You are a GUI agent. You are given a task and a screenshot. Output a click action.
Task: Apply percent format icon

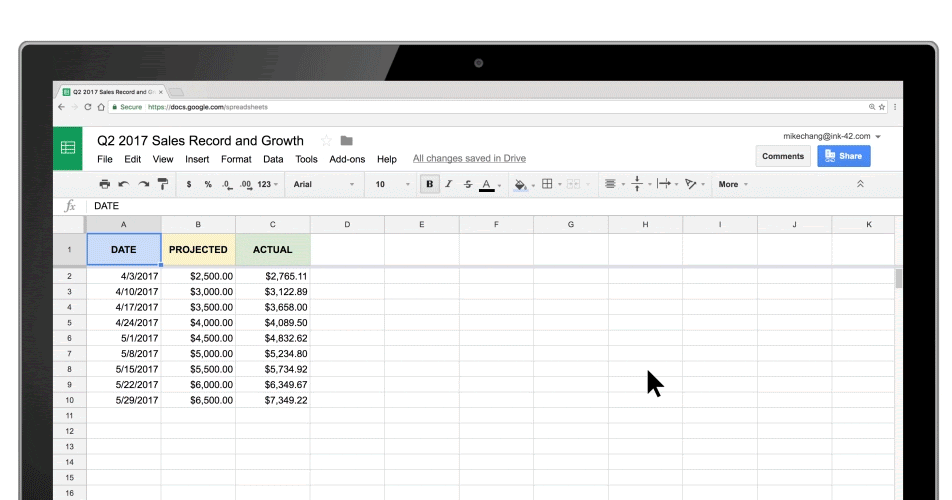tap(208, 184)
